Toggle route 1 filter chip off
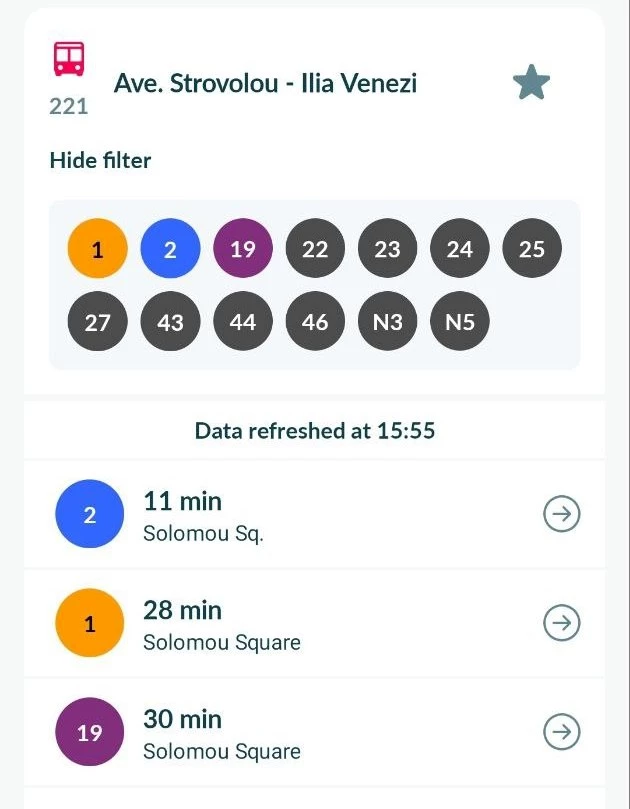This screenshot has width=630, height=809. tap(98, 249)
